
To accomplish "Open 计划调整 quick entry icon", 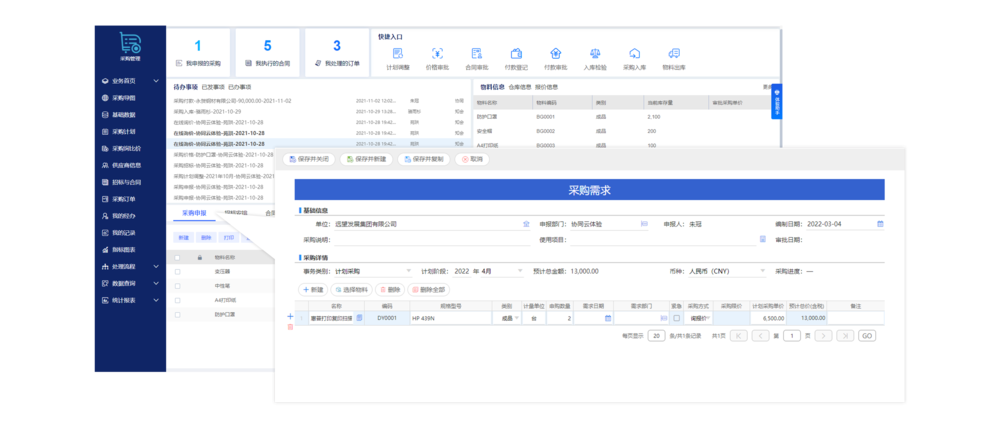I will tap(398, 54).
